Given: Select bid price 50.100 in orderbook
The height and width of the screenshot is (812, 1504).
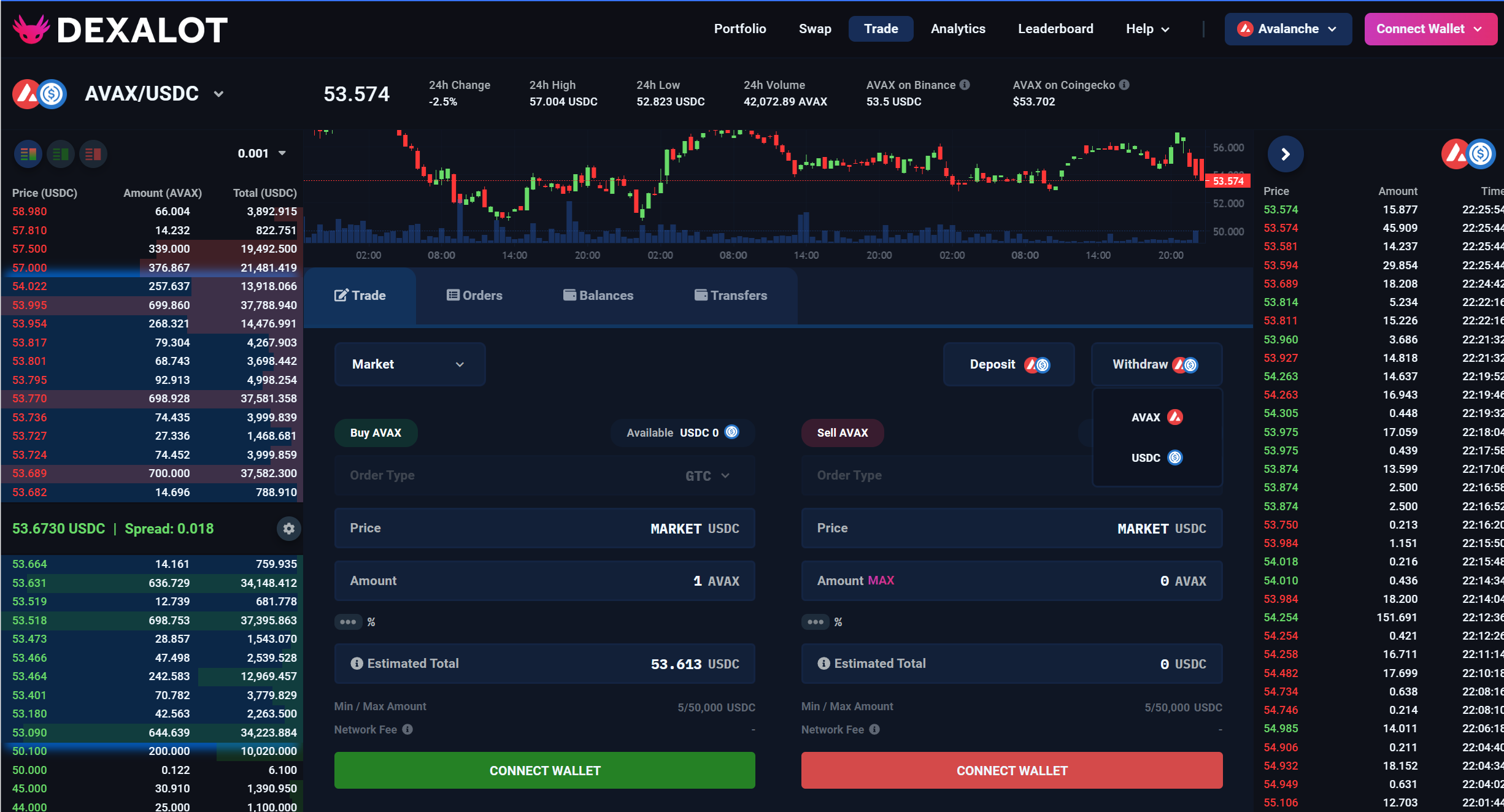Looking at the screenshot, I should [29, 751].
